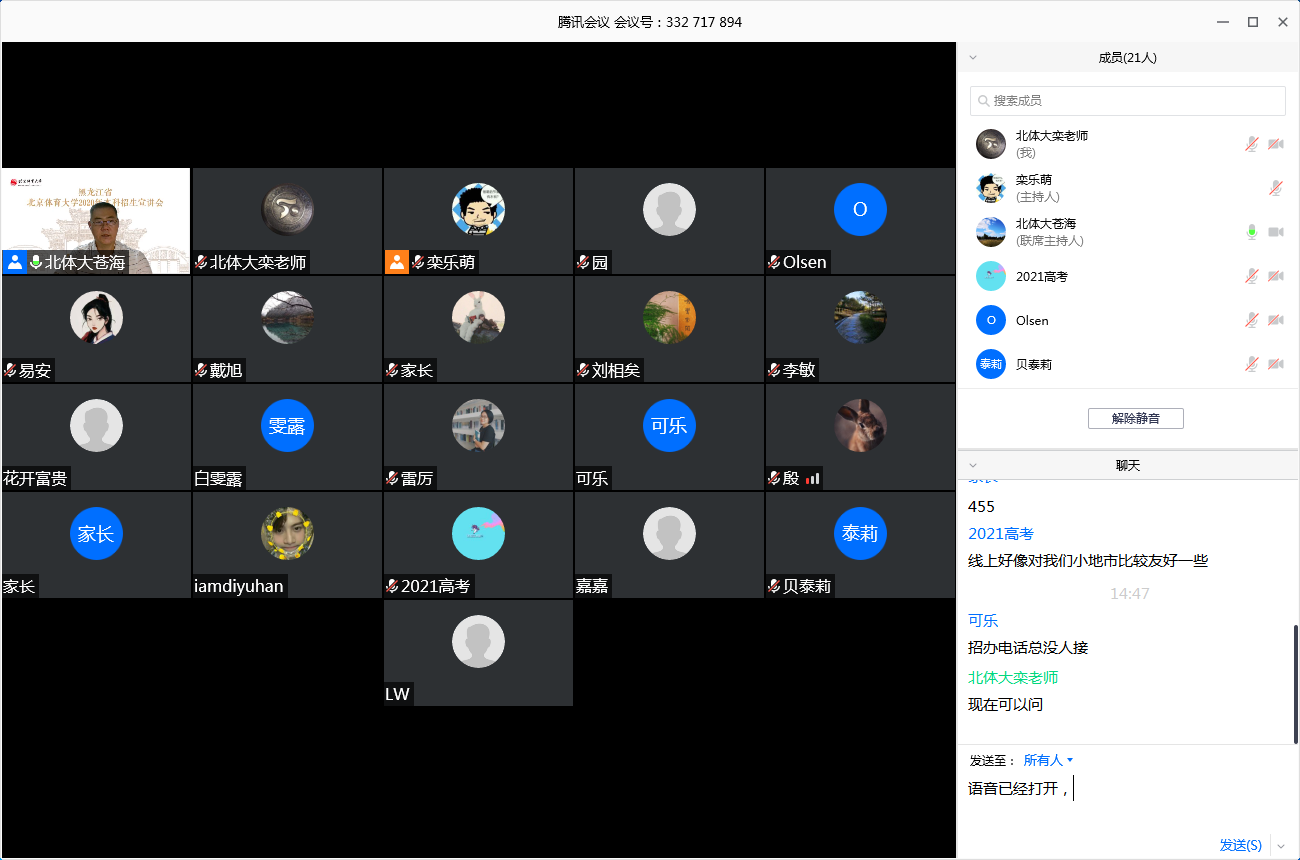Unmute 北体大奕老师's microphone in member list
The width and height of the screenshot is (1300, 860).
(1251, 144)
